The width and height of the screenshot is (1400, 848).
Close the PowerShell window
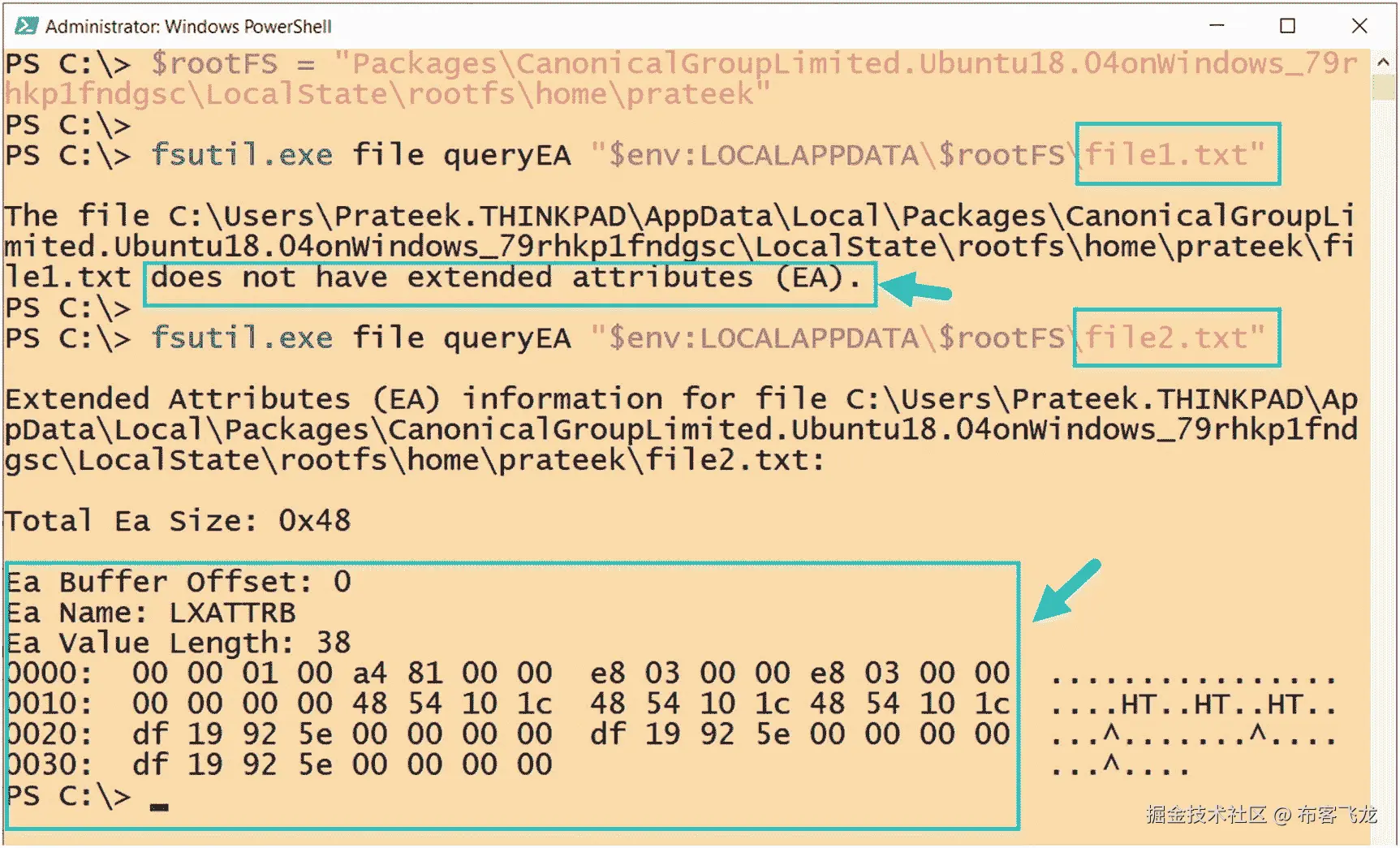[1359, 25]
